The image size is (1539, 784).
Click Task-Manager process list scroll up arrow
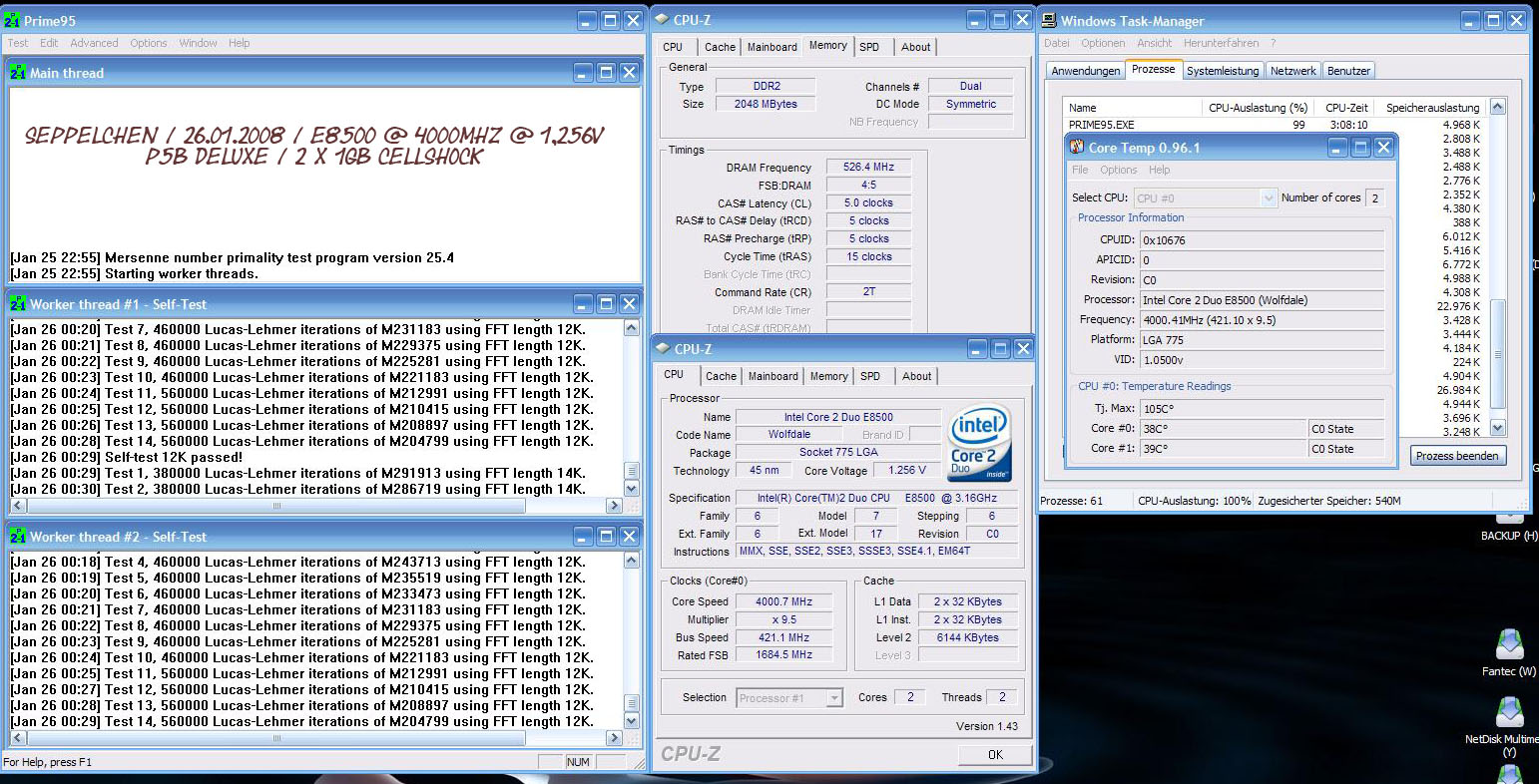[1497, 106]
